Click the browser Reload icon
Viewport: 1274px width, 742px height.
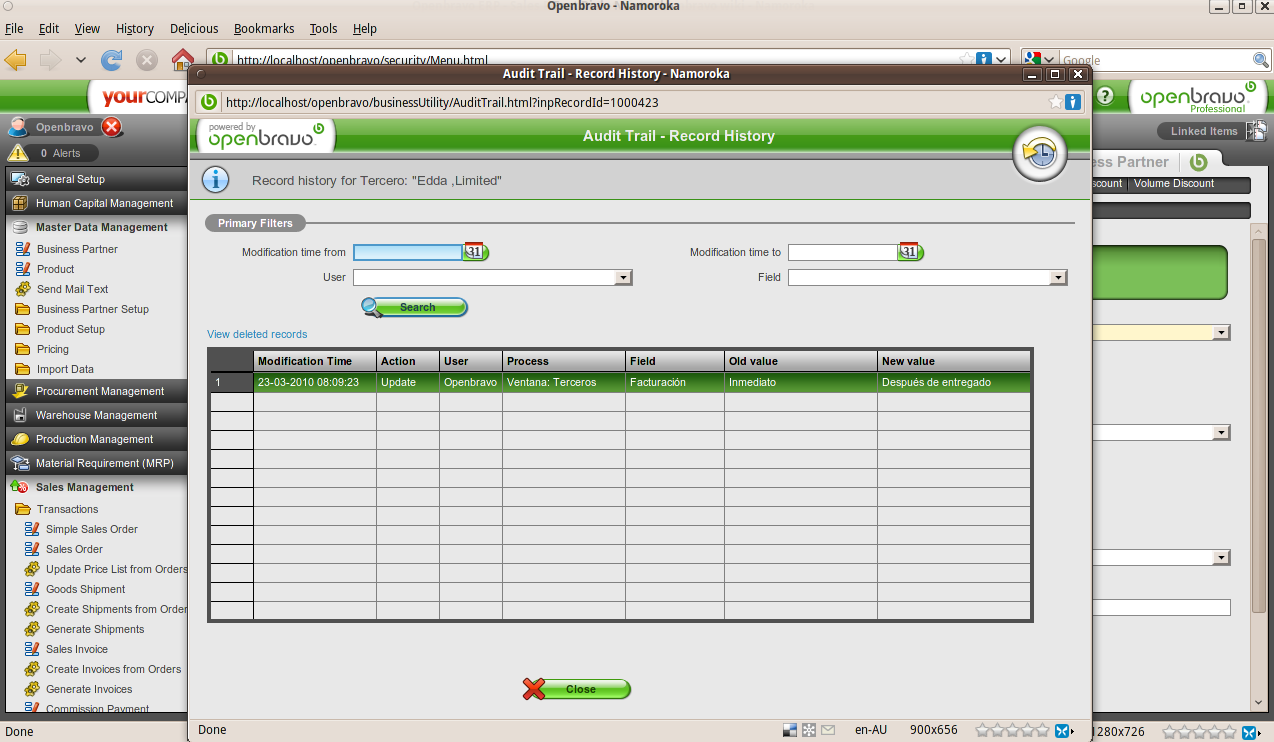[x=112, y=60]
